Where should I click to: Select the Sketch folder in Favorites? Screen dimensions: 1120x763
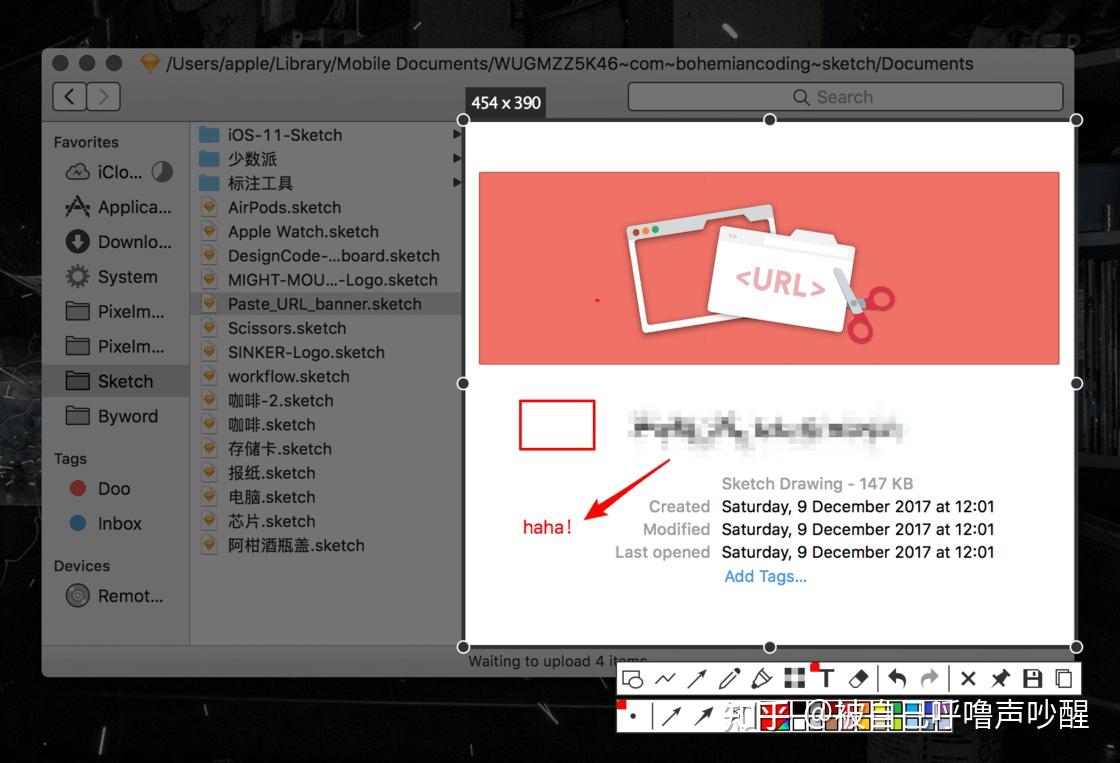[124, 381]
